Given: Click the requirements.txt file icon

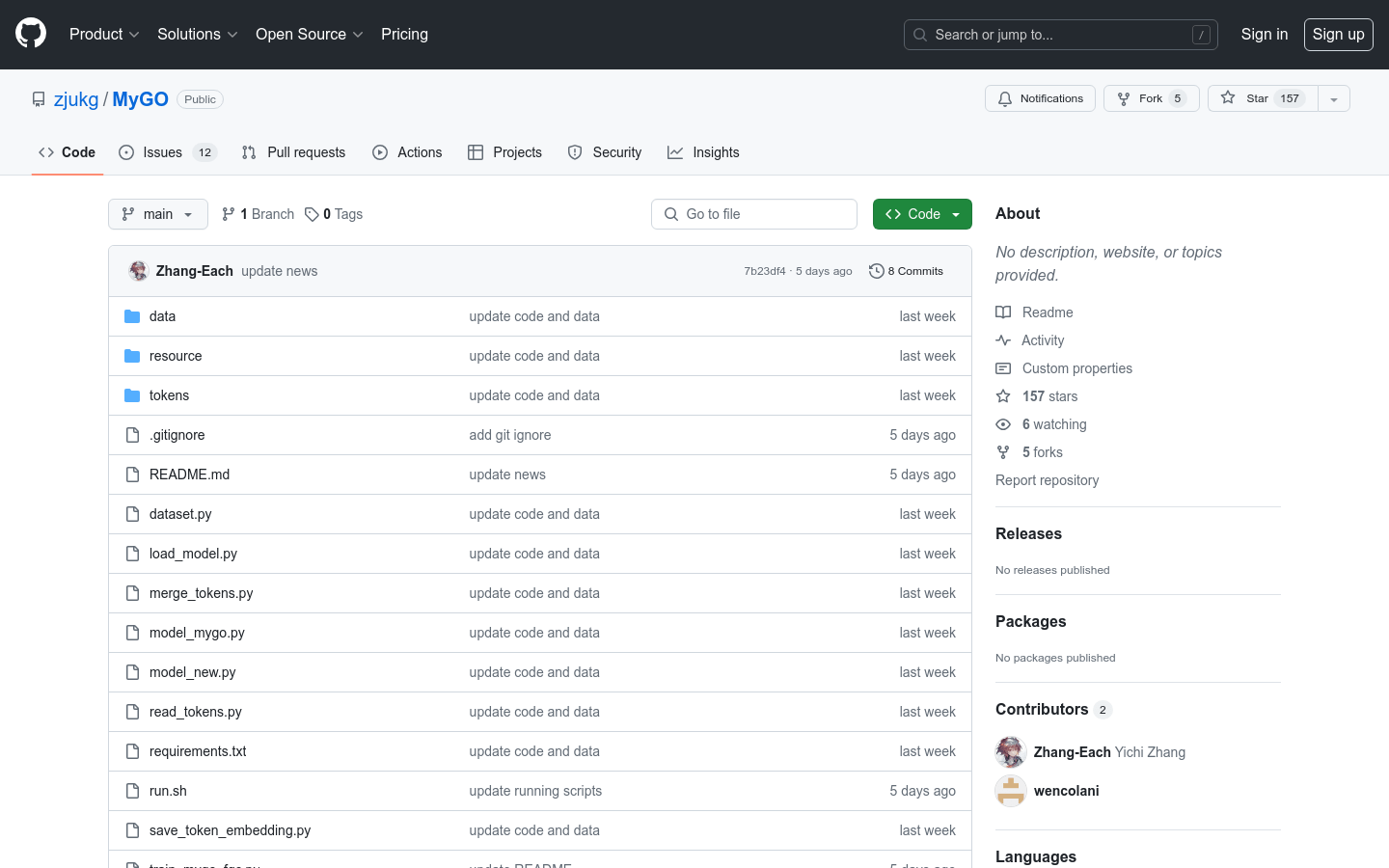Looking at the screenshot, I should [x=132, y=751].
